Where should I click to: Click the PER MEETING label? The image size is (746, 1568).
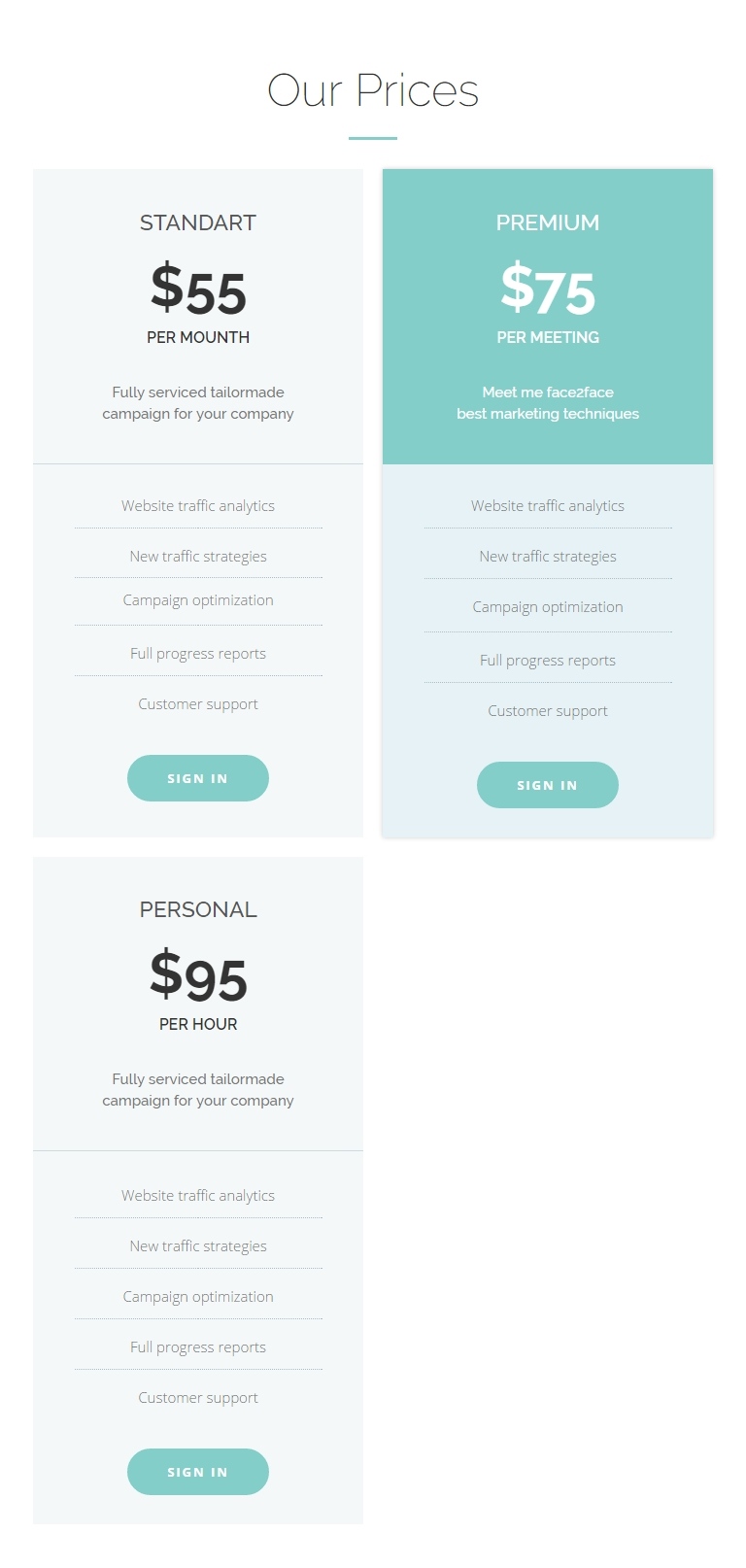(548, 337)
